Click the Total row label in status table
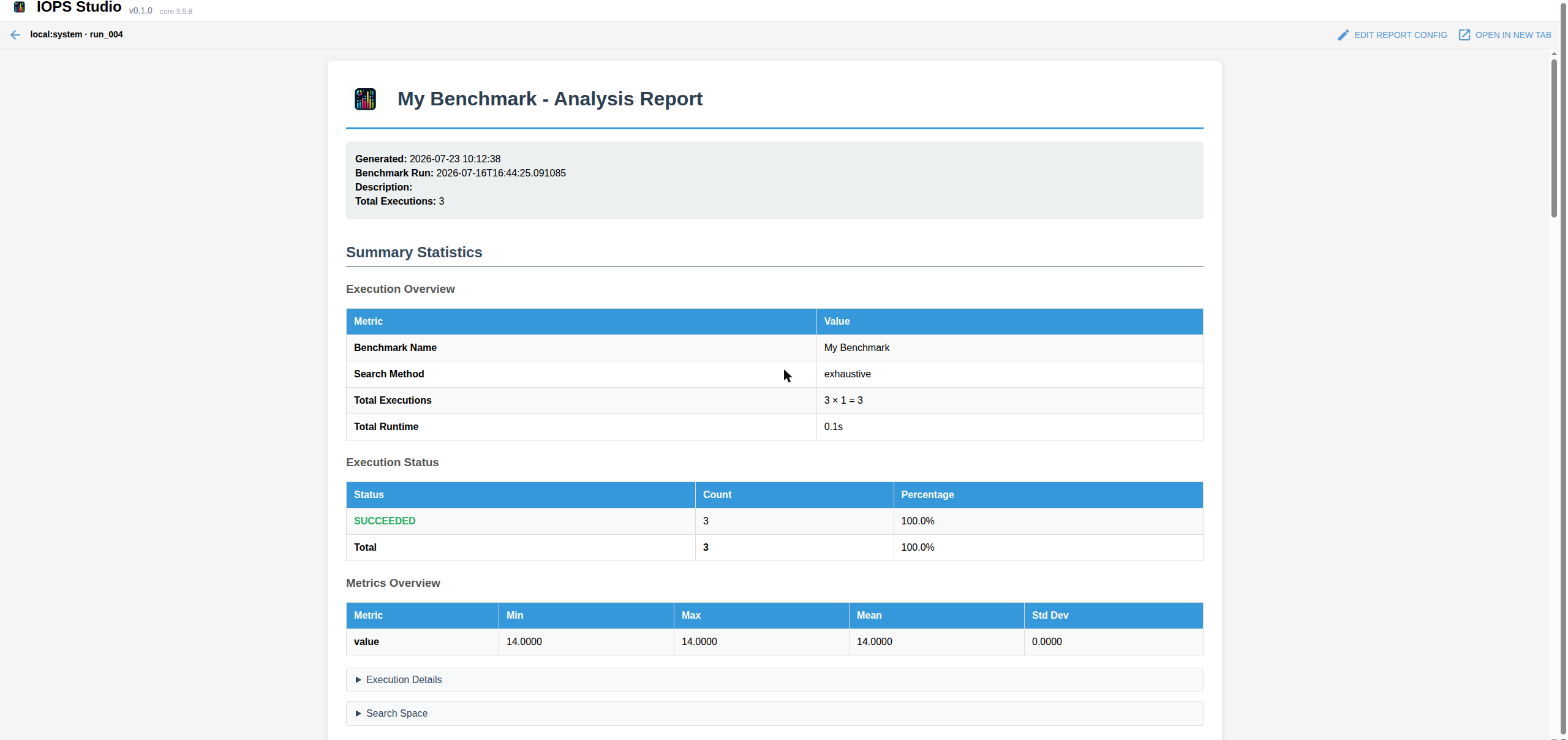 [x=365, y=548]
